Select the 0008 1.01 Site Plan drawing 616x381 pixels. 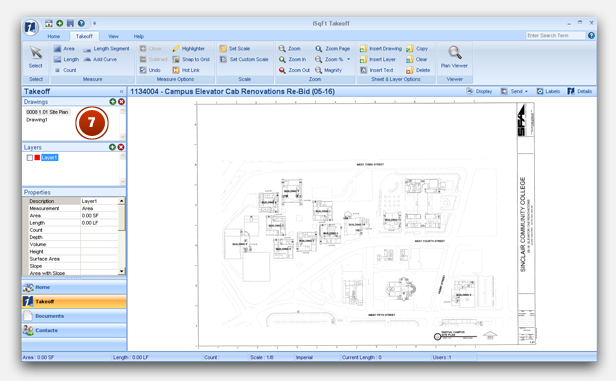pos(47,112)
